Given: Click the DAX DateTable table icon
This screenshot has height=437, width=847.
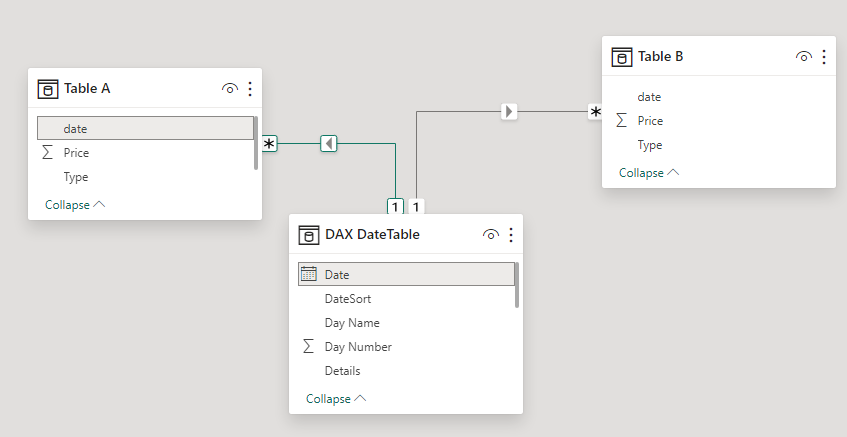Looking at the screenshot, I should (308, 235).
